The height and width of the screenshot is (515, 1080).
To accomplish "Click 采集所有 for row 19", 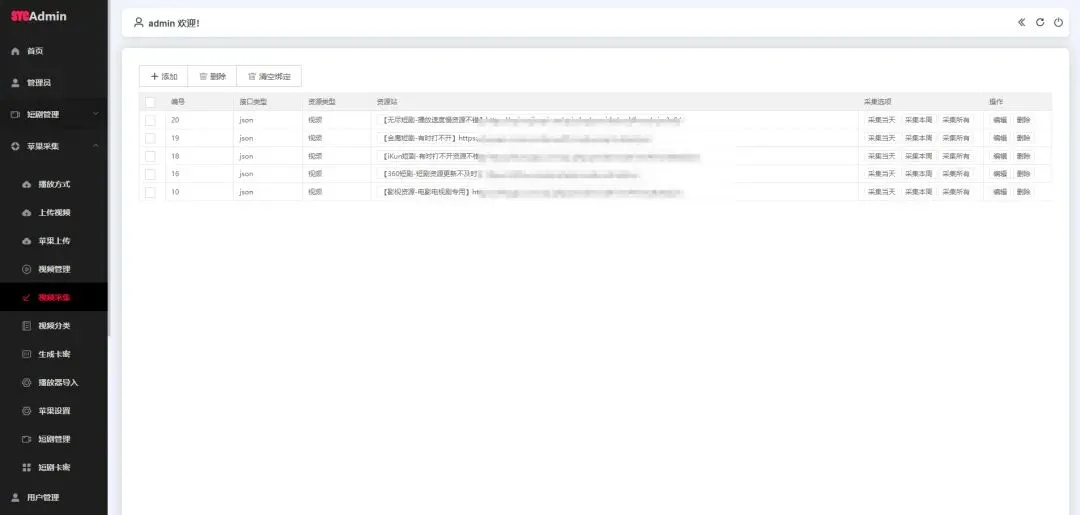I will (x=956, y=138).
